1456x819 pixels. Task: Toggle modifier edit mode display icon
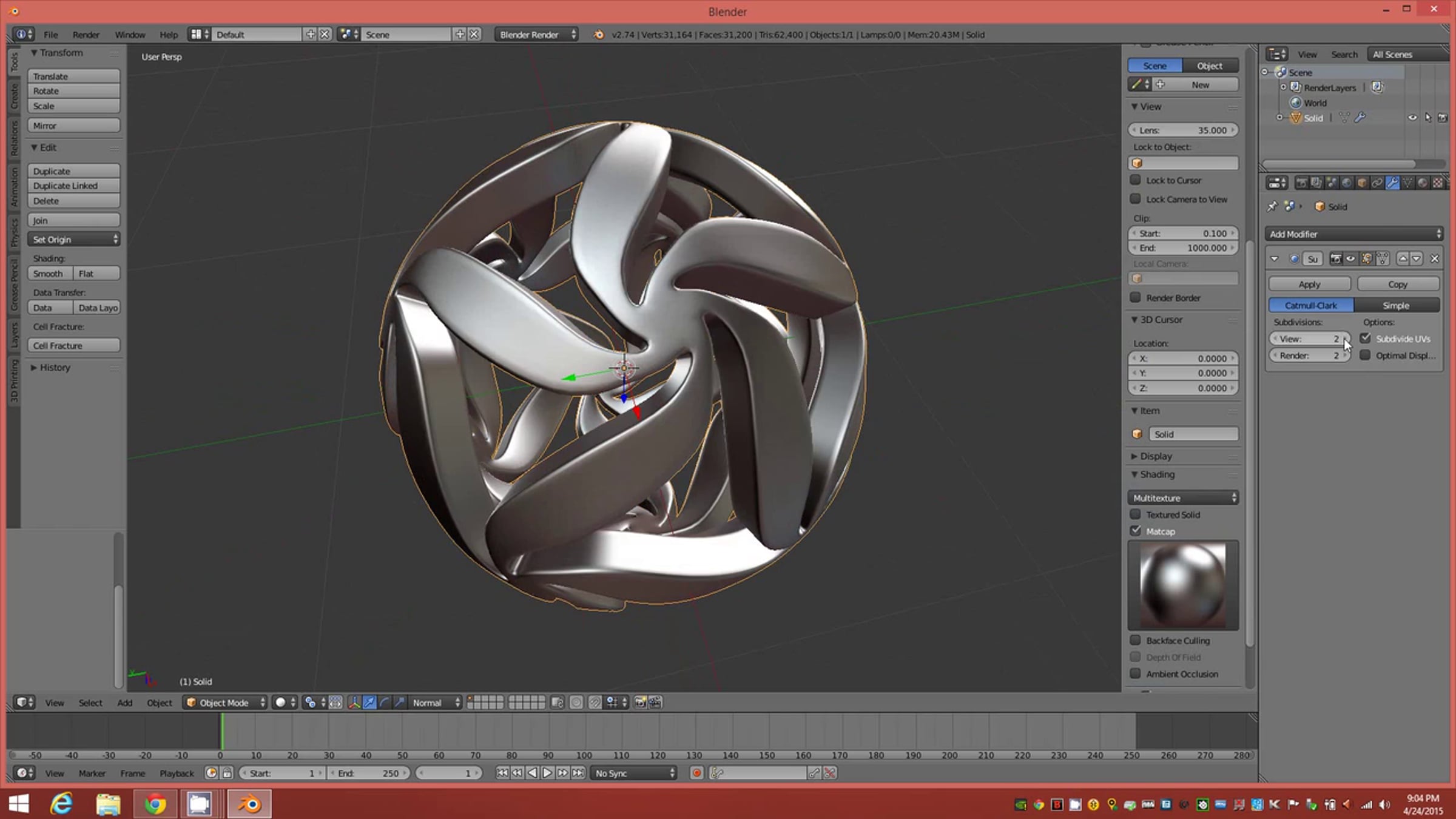(1366, 259)
